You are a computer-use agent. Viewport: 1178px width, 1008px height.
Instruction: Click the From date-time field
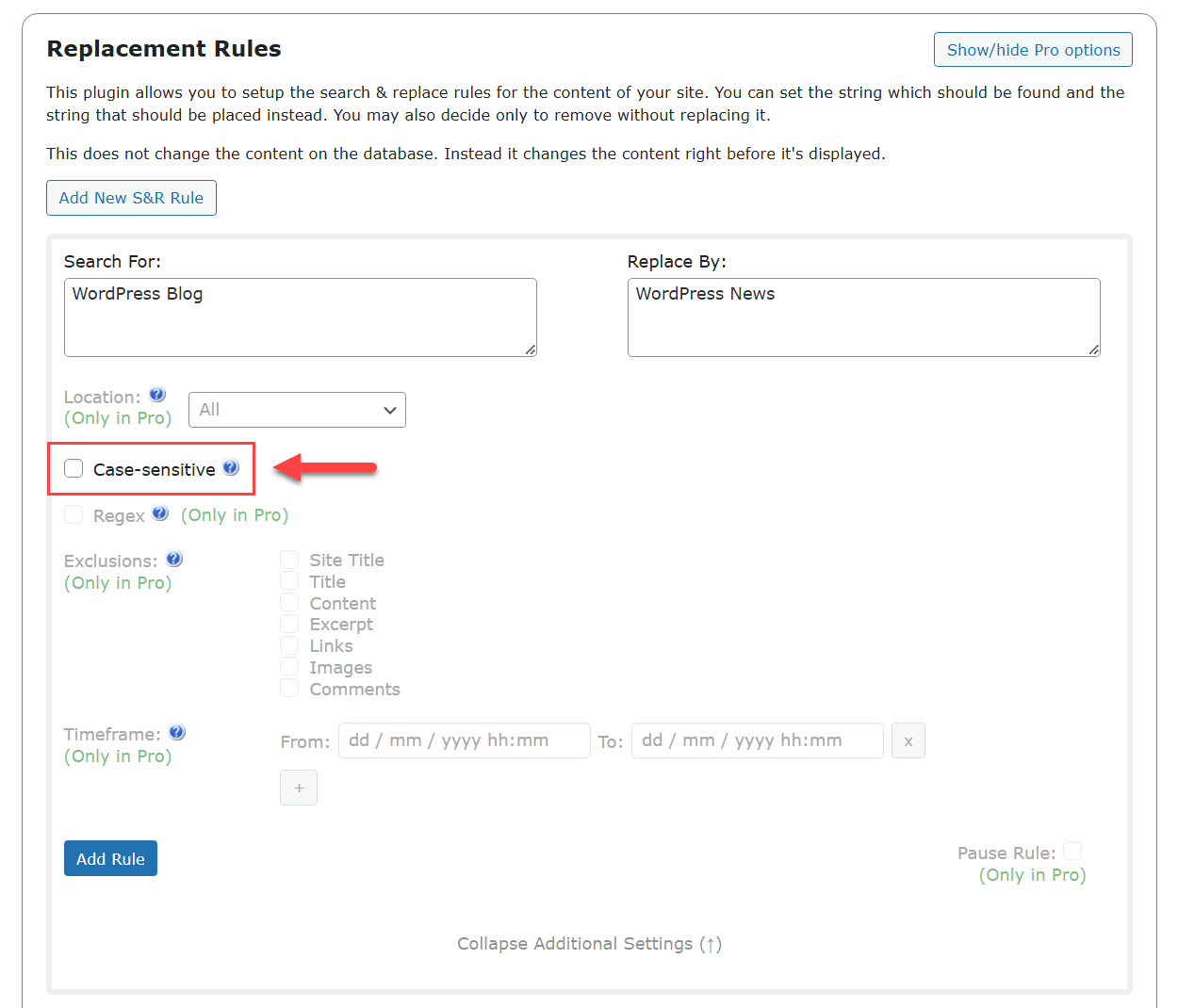(x=465, y=740)
